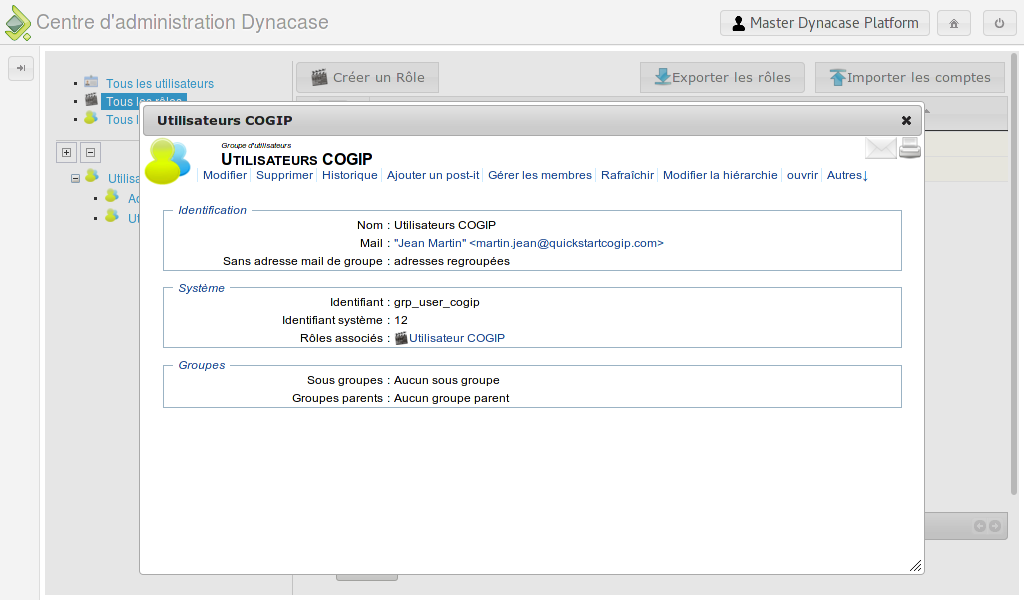
Task: Click the user group avatar icon
Action: point(168,161)
